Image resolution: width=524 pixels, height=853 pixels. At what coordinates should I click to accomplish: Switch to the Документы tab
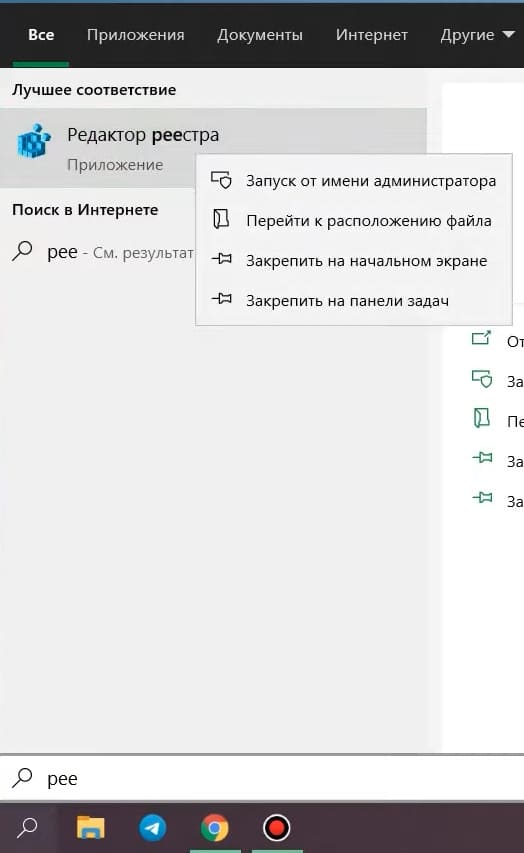(260, 35)
